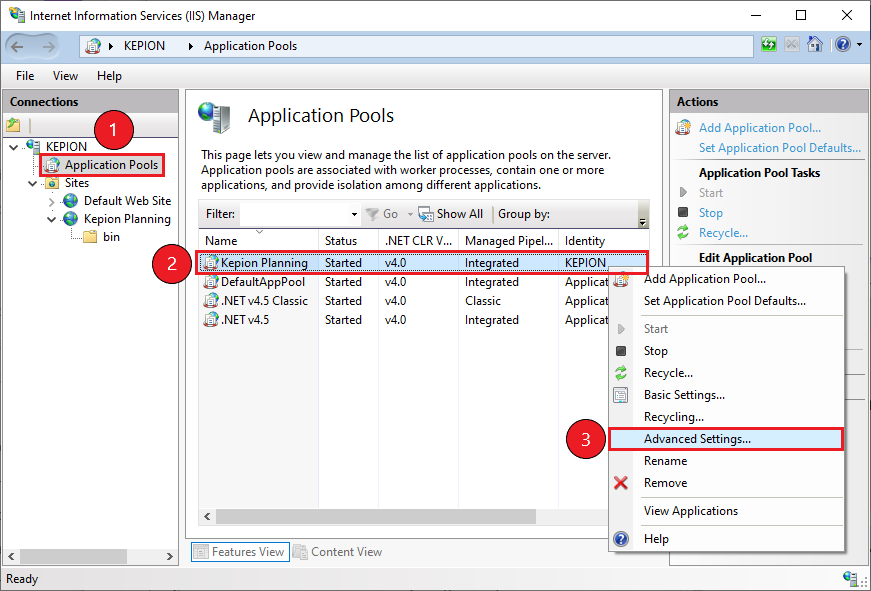Image resolution: width=871 pixels, height=591 pixels.
Task: Choose Remove in context menu
Action: coord(727,483)
